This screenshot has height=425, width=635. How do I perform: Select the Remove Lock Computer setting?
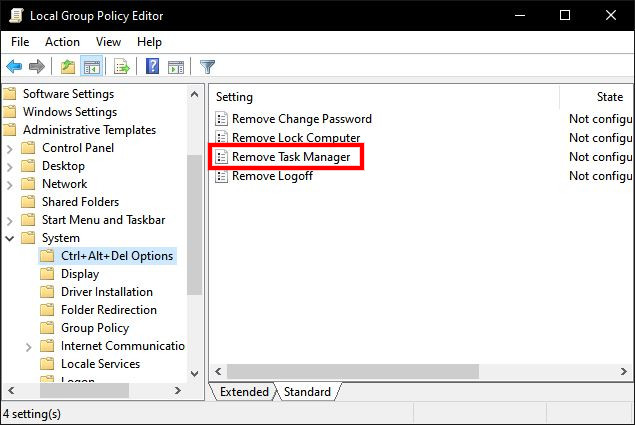click(x=296, y=138)
